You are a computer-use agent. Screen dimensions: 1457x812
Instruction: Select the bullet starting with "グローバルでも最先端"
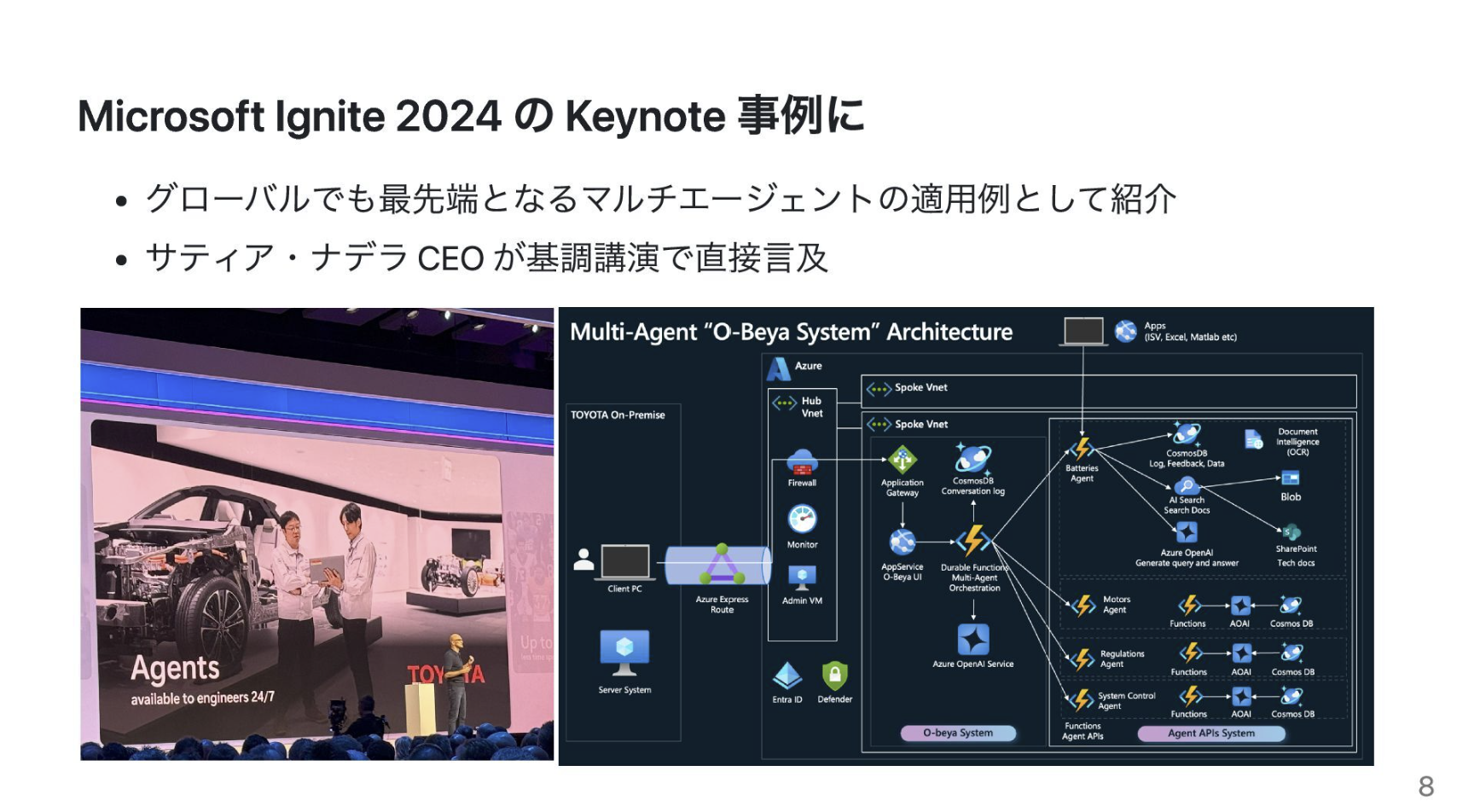click(661, 200)
